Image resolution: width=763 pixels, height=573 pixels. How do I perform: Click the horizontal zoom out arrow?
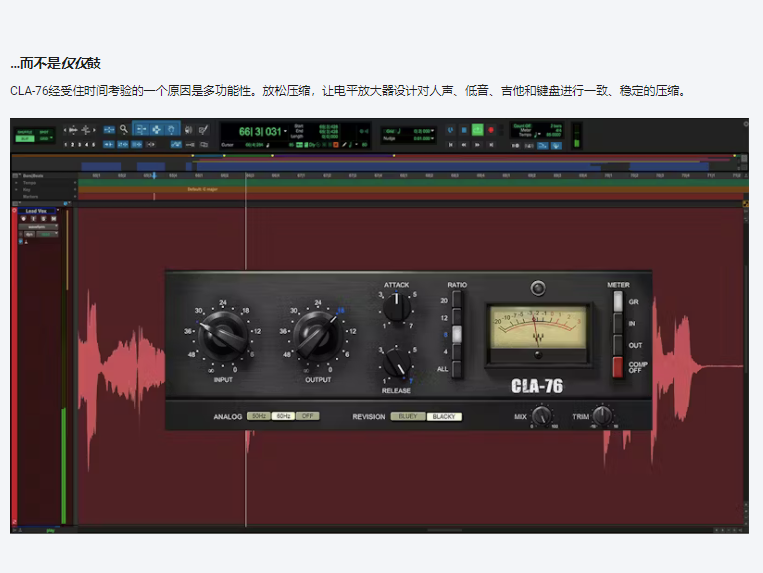pyautogui.click(x=65, y=130)
